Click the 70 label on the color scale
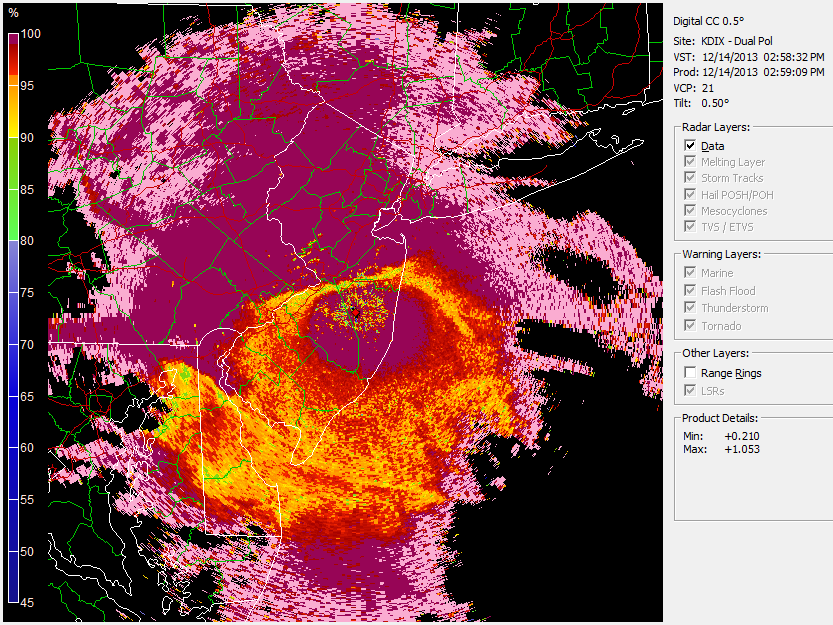 coord(27,344)
